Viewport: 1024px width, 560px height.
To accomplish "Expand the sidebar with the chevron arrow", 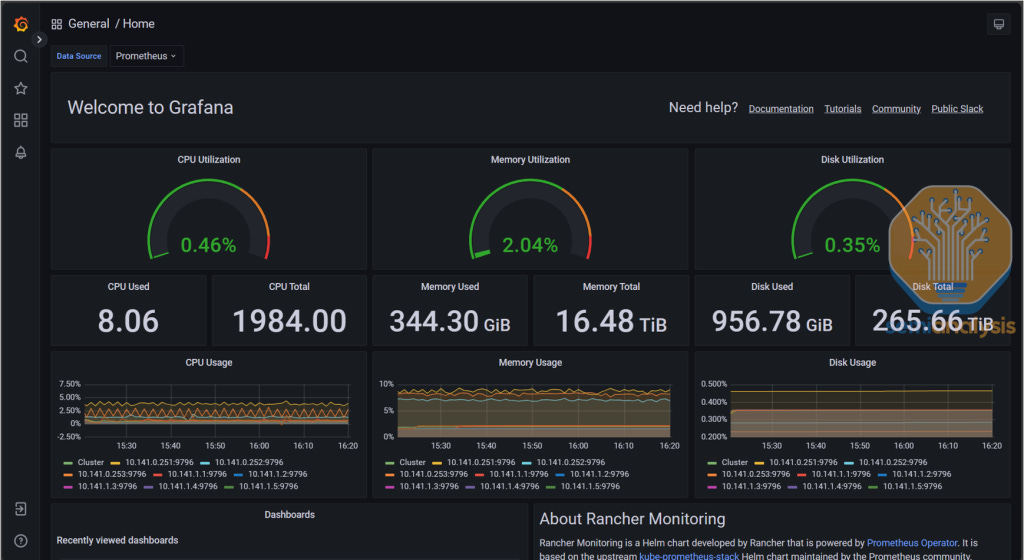I will [39, 40].
